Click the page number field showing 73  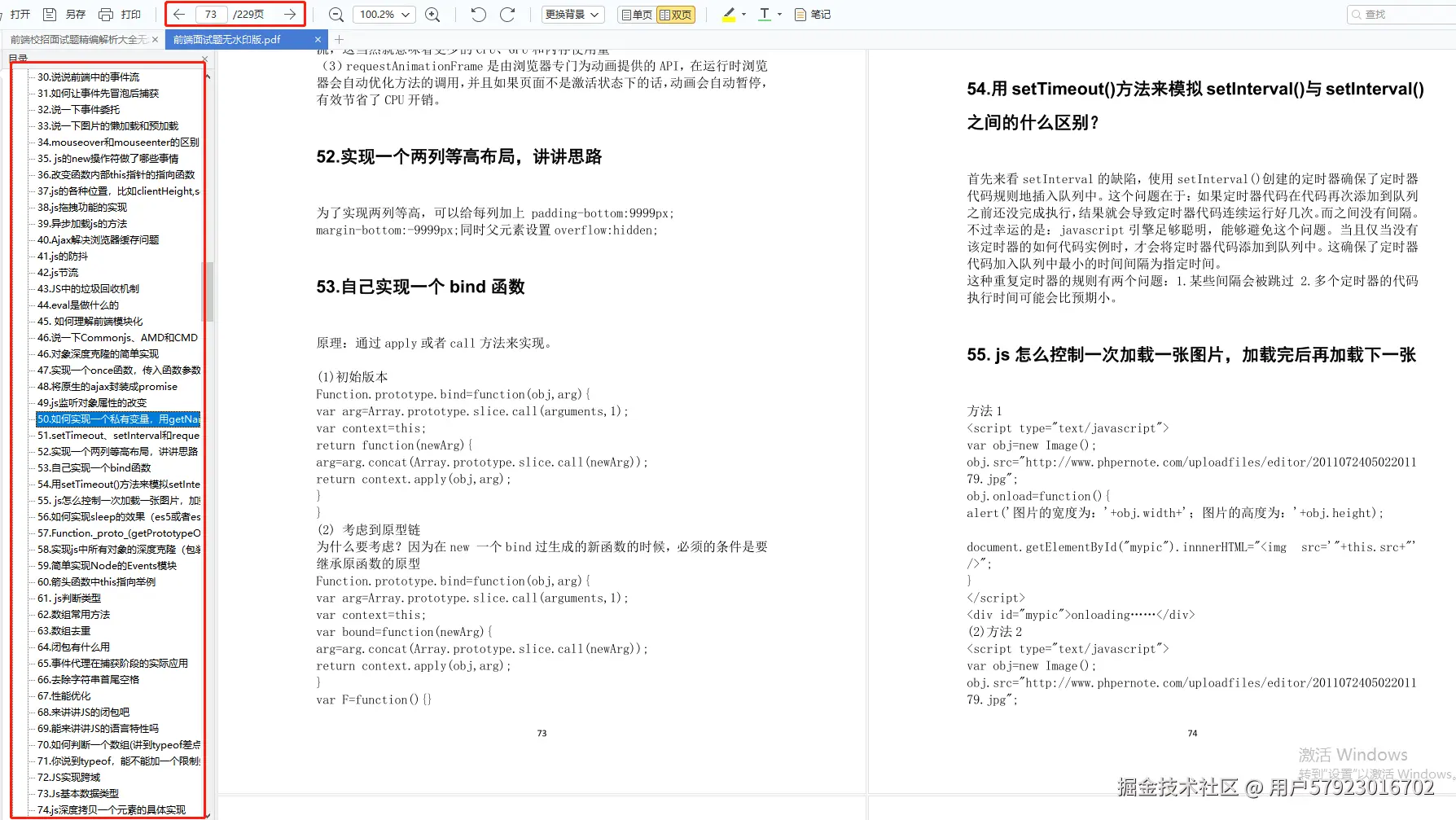[x=211, y=15]
